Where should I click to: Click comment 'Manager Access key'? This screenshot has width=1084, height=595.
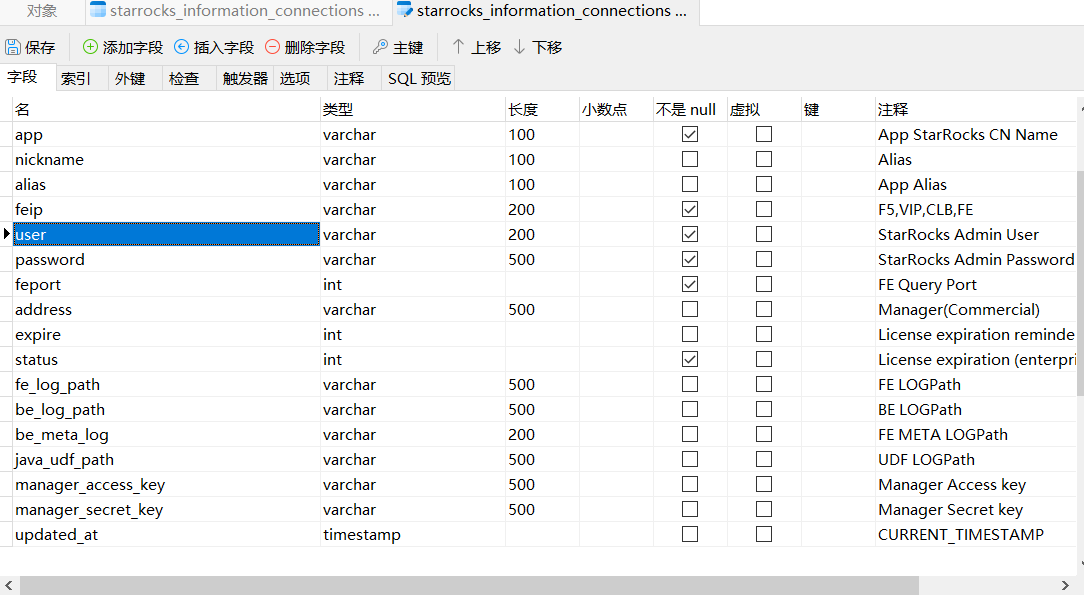coord(952,485)
